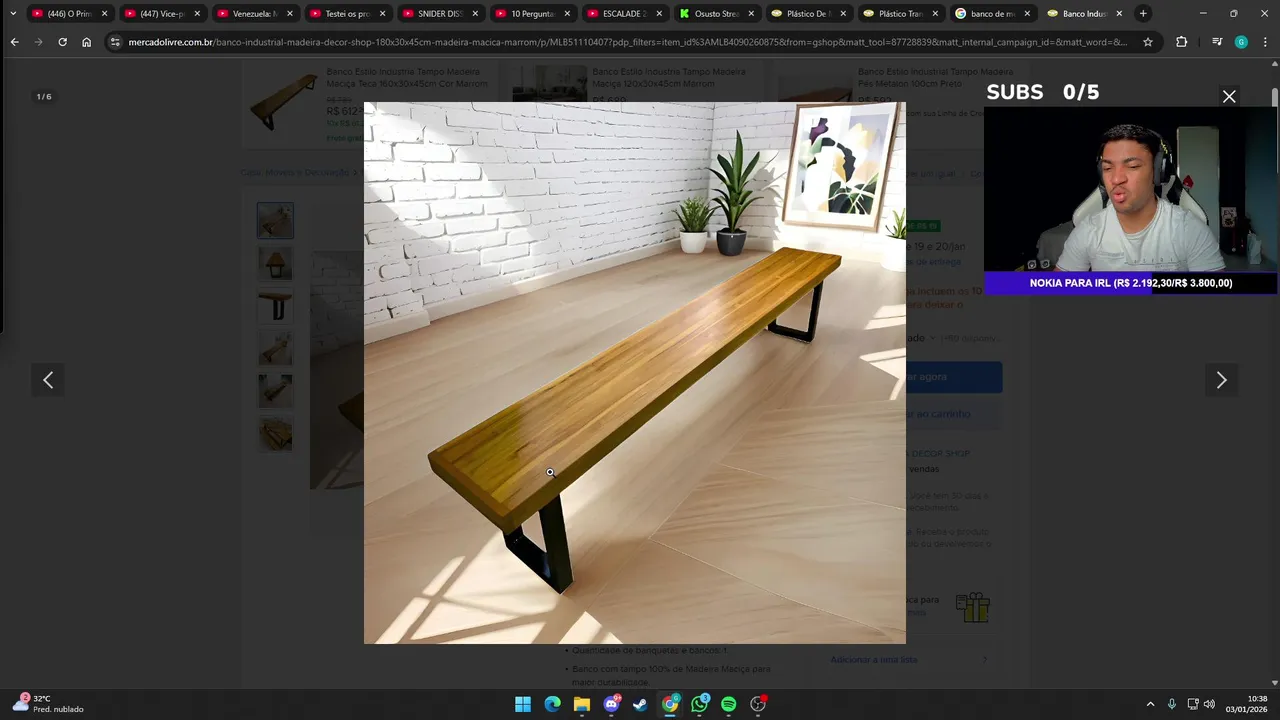Switch to the 'Venezuela' tab
Viewport: 1280px width, 720px height.
coord(254,14)
